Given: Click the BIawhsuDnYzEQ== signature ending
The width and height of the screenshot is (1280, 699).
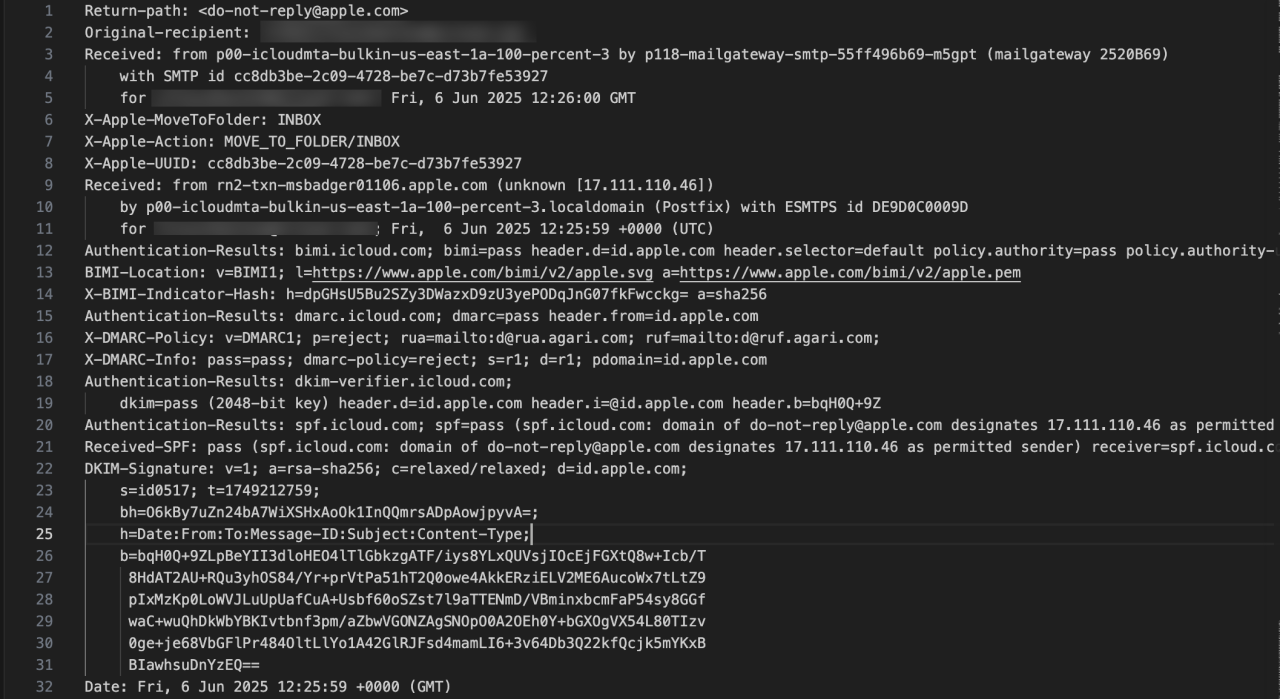Looking at the screenshot, I should click(194, 665).
